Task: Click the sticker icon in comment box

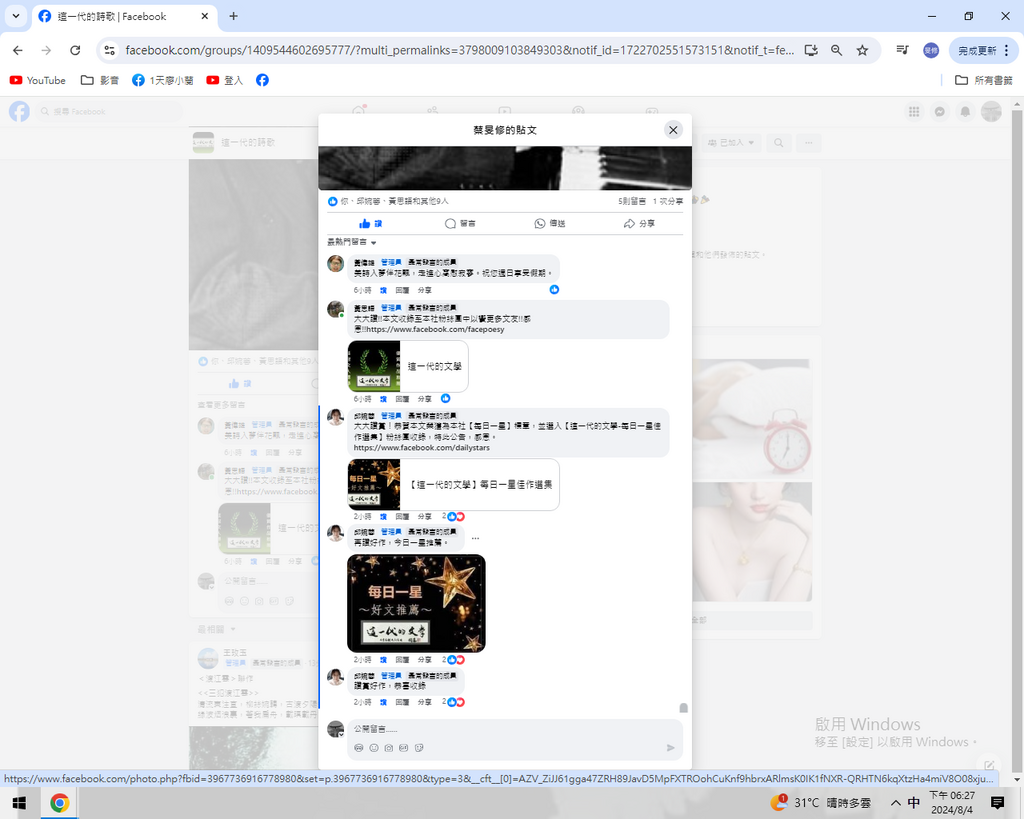Action: [419, 748]
